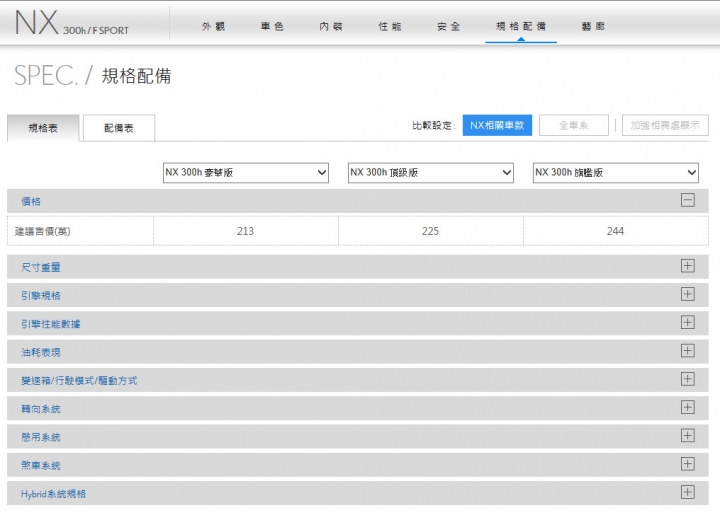Image resolution: width=720 pixels, height=515 pixels.
Task: Collapse the 價格 section minus icon
Action: pyautogui.click(x=687, y=200)
